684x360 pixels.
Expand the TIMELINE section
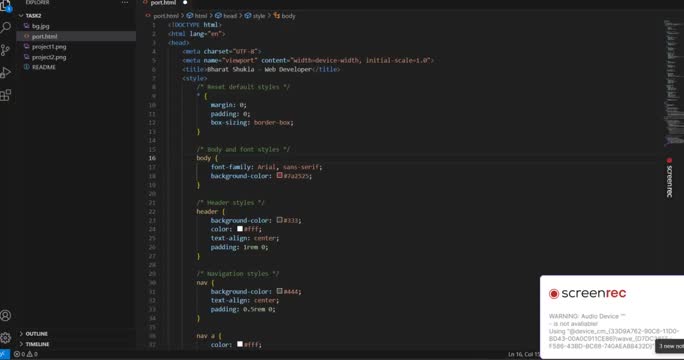point(34,344)
